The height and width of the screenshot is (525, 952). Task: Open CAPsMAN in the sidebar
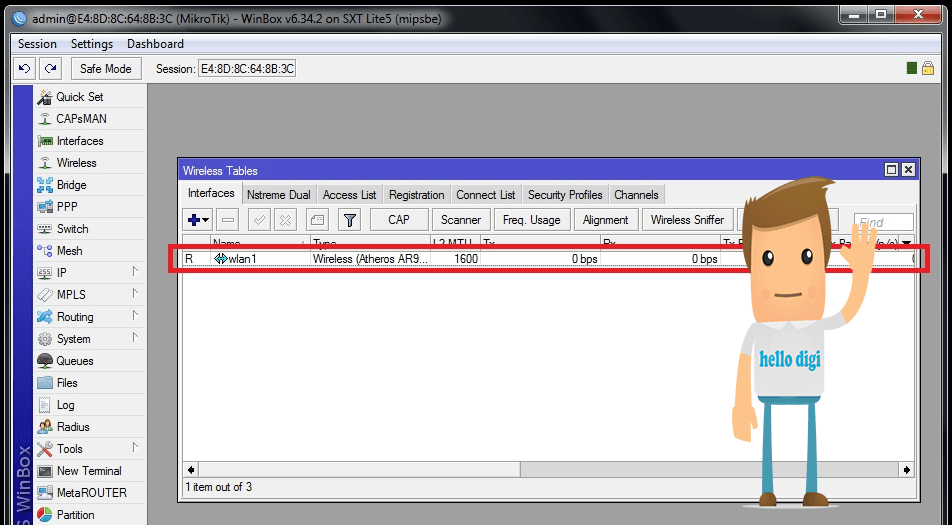91,119
